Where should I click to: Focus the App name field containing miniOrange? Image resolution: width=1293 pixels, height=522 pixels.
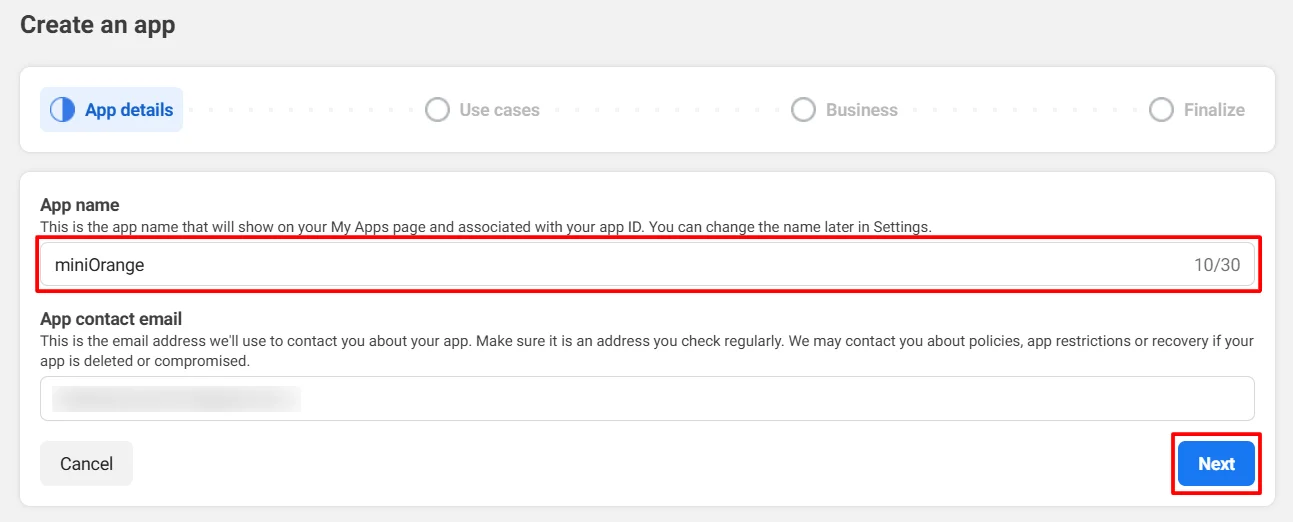pos(600,265)
